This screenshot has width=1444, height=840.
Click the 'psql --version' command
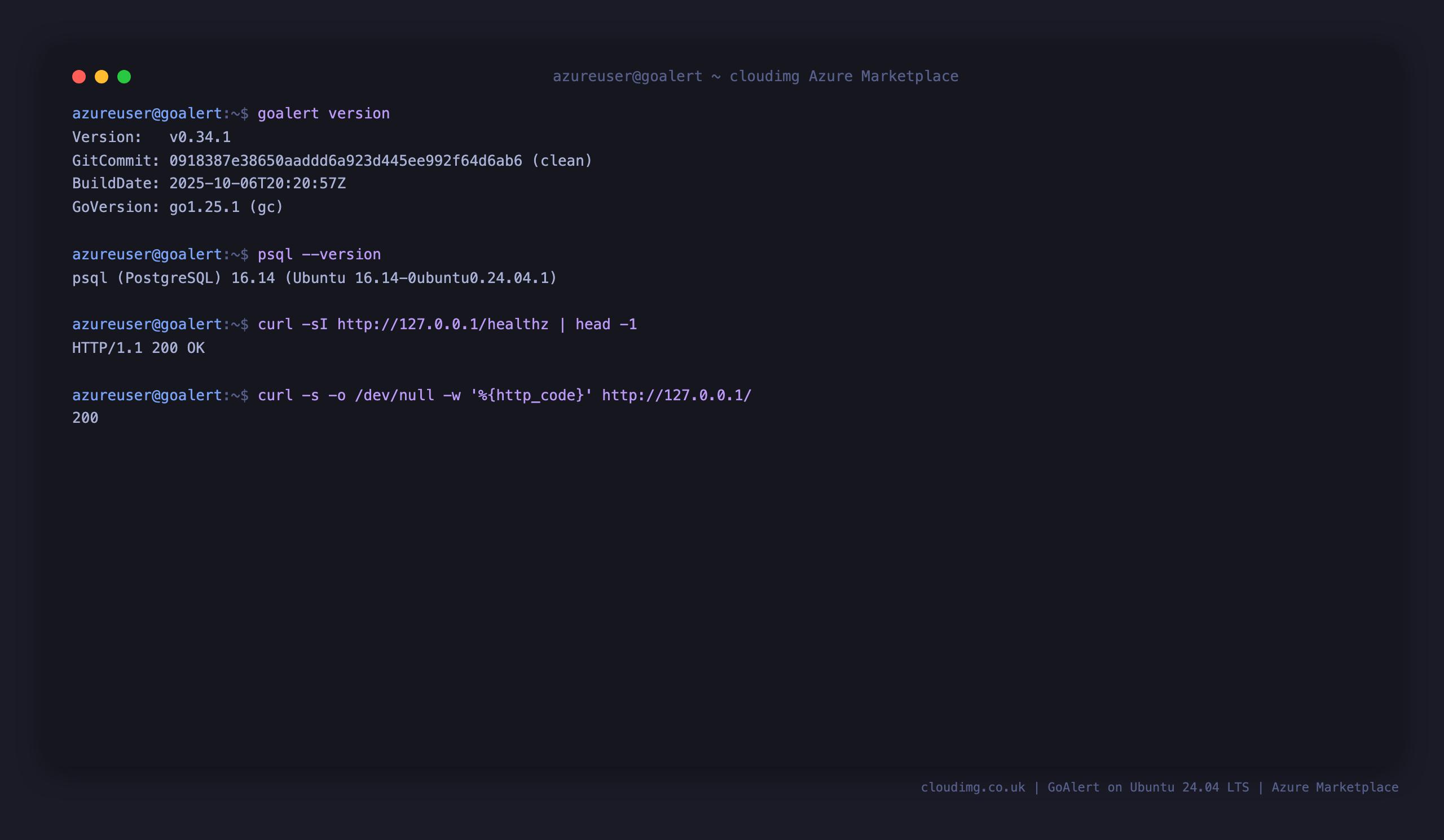319,254
